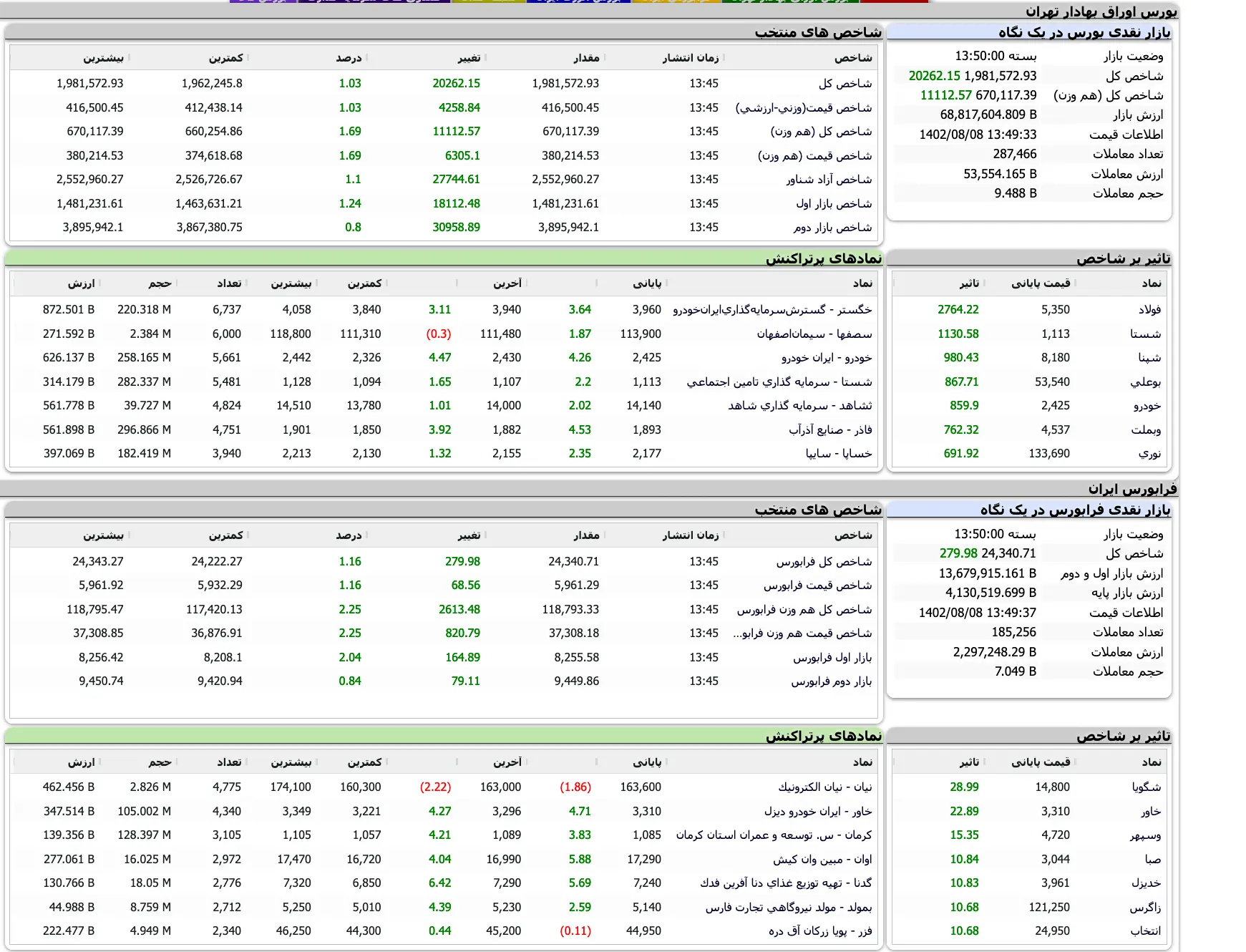Open خاور - ايران خودرو ديزل row
Screen dimensions: 1246x952
point(818,812)
